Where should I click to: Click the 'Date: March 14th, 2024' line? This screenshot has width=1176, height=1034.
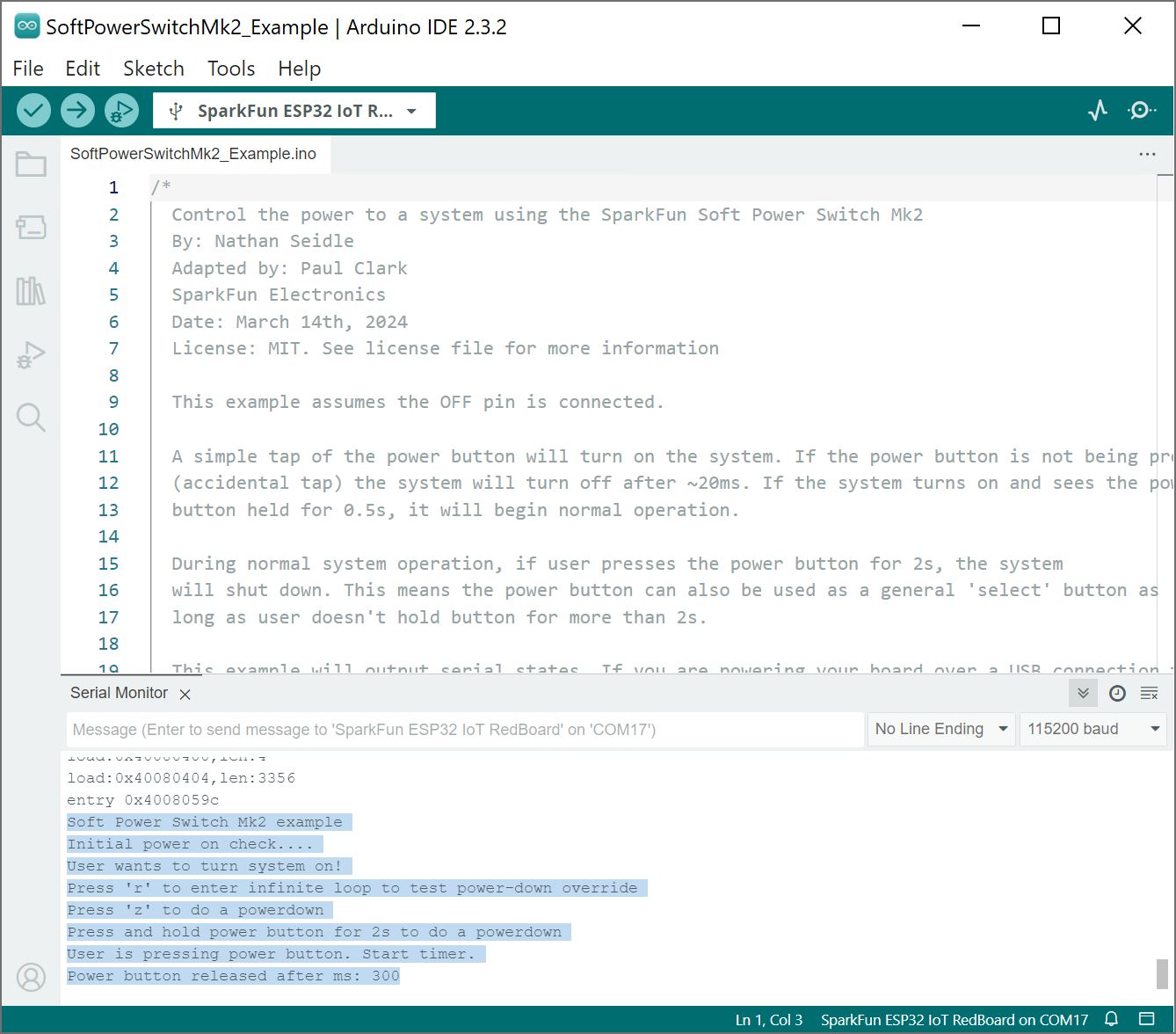tap(289, 322)
